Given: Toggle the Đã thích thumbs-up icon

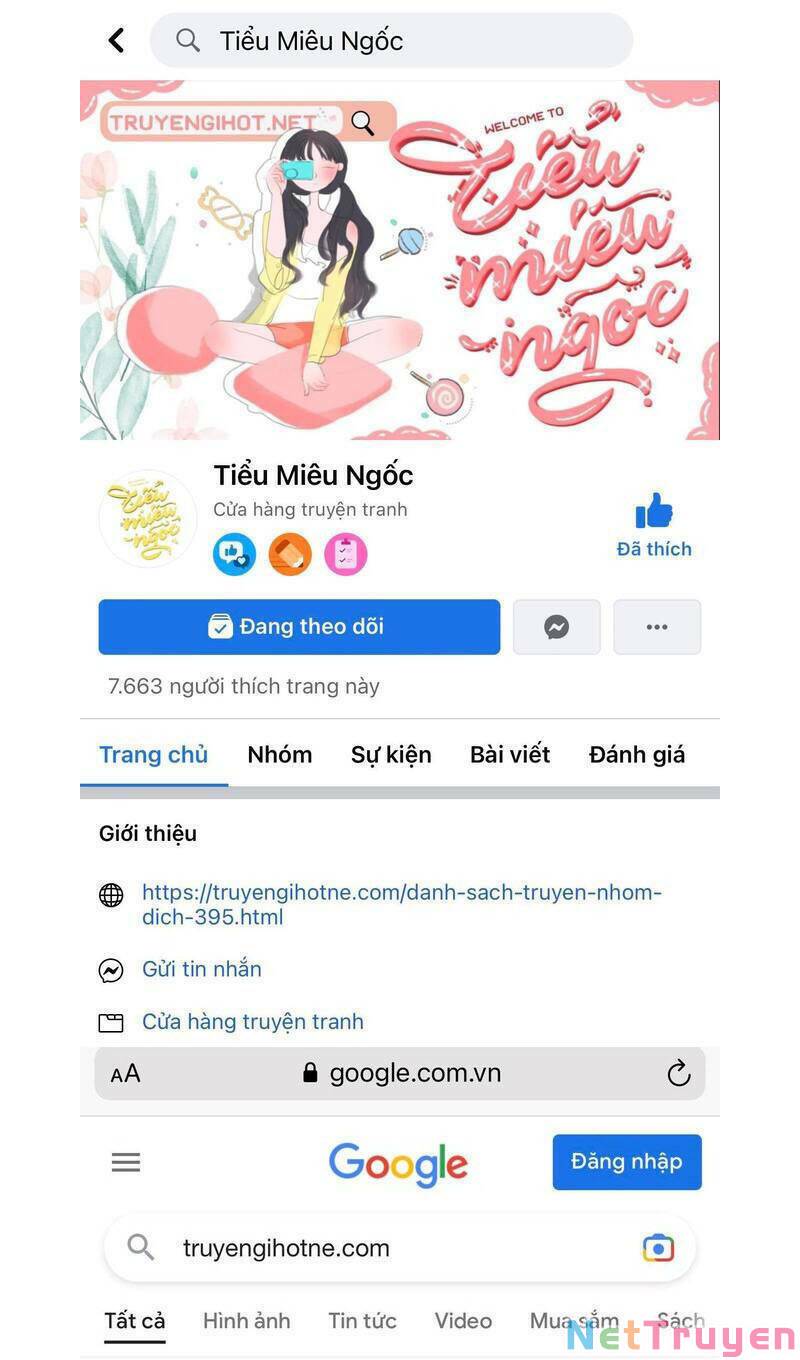Looking at the screenshot, I should (654, 511).
